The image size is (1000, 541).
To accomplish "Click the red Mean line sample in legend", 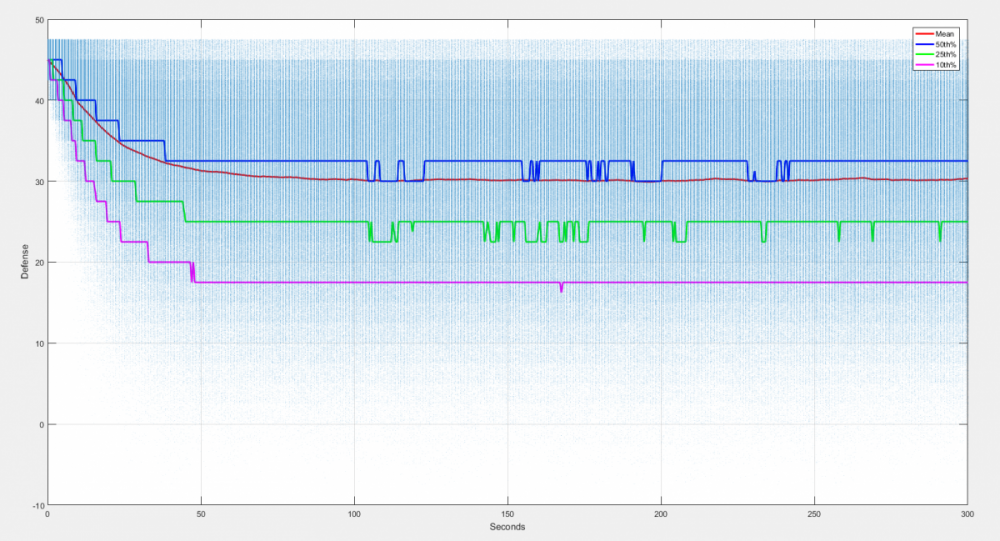I will click(x=924, y=33).
